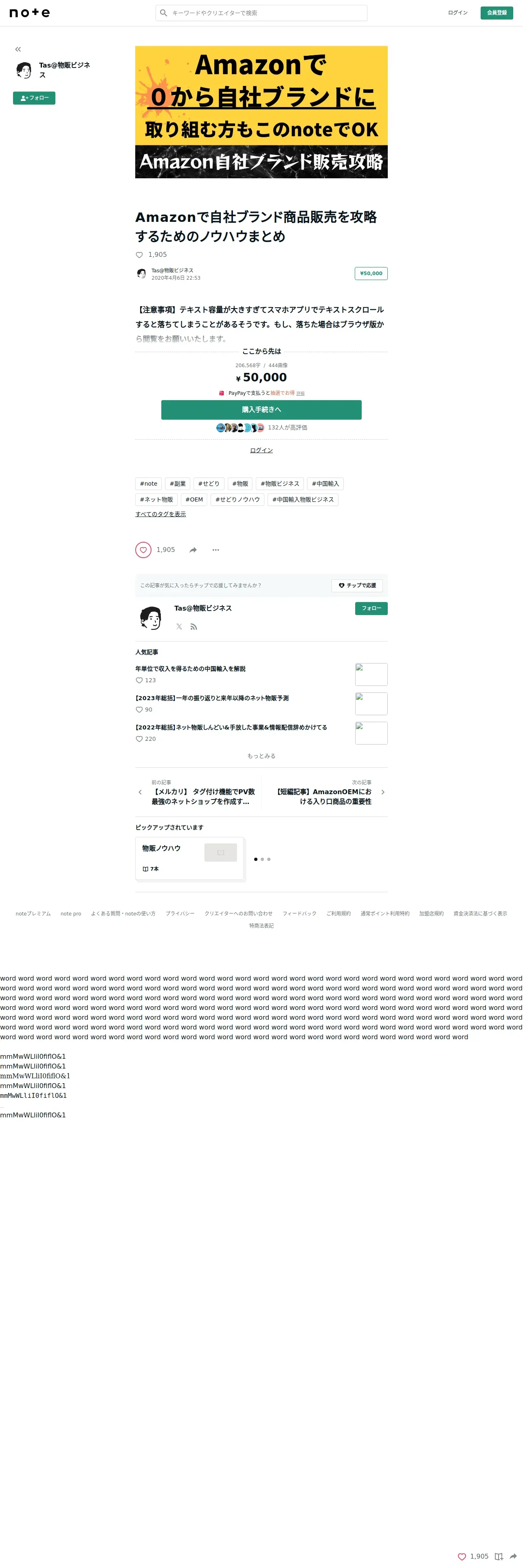Image resolution: width=523 pixels, height=1568 pixels.
Task: Click the チップで応援 button
Action: click(357, 586)
